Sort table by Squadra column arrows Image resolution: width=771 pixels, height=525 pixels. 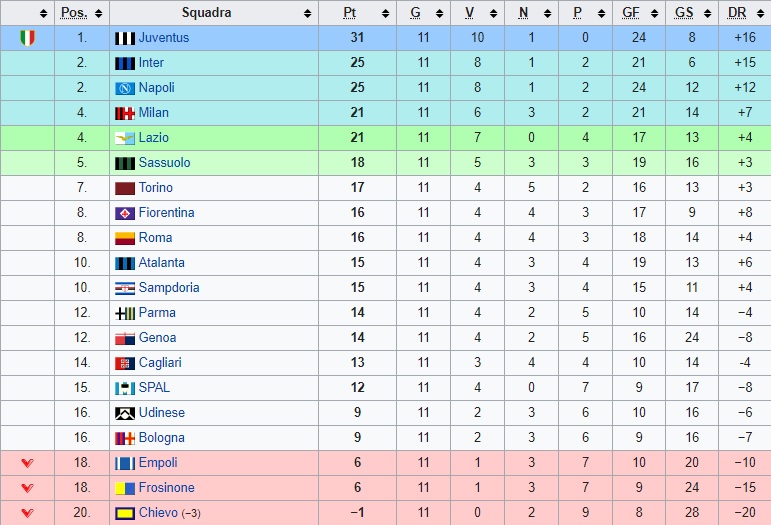click(307, 13)
